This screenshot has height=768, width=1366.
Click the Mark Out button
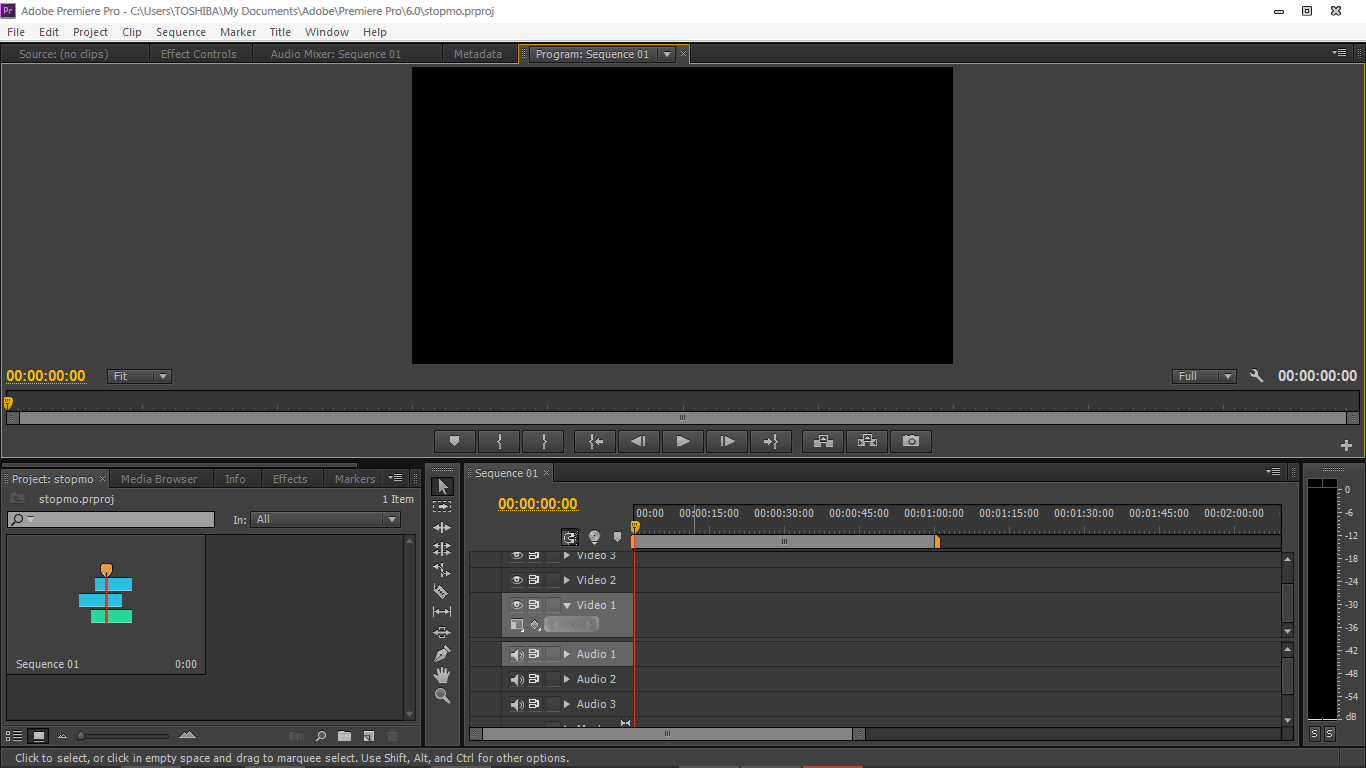[x=543, y=441]
